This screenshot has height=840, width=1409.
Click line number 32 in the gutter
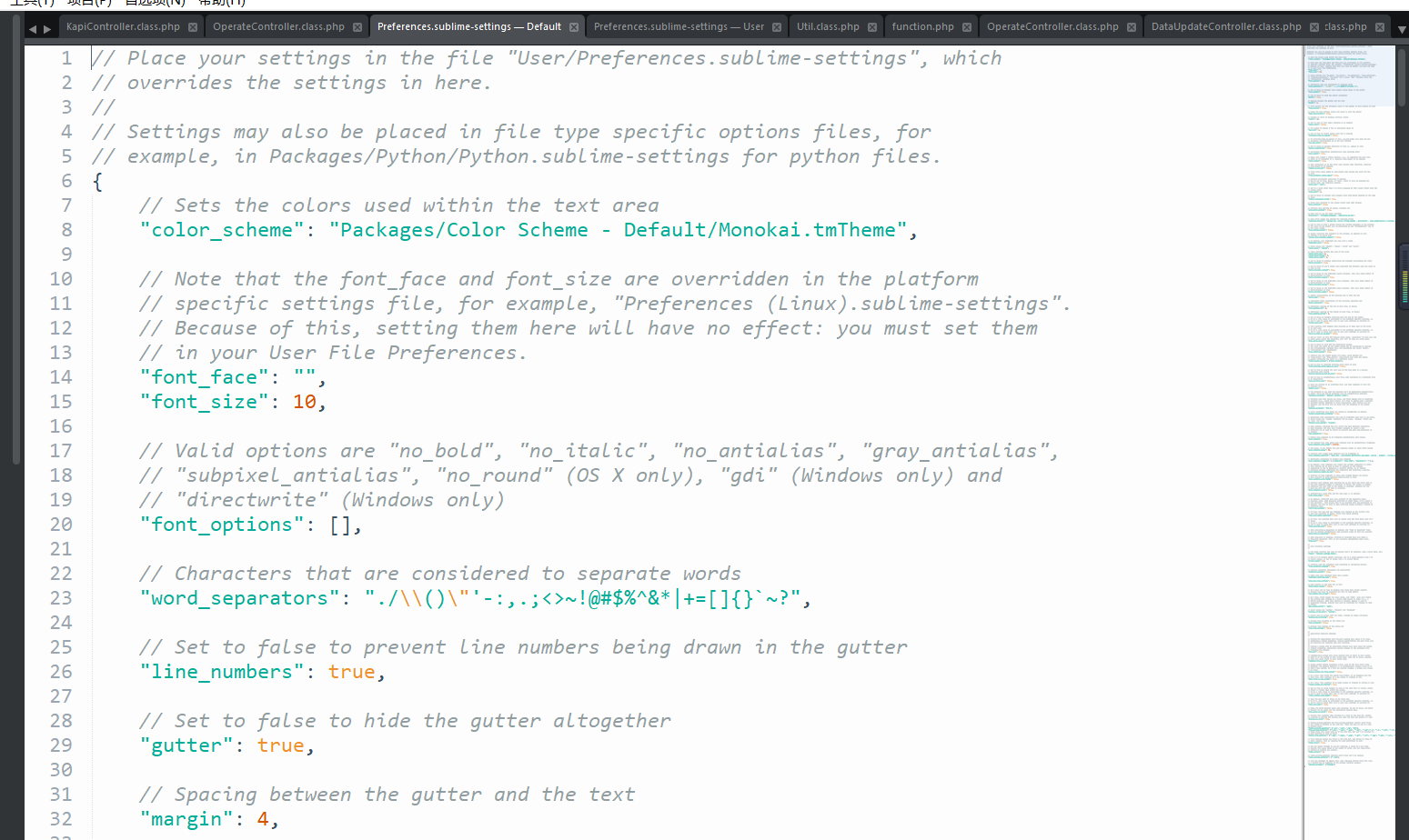tap(61, 819)
